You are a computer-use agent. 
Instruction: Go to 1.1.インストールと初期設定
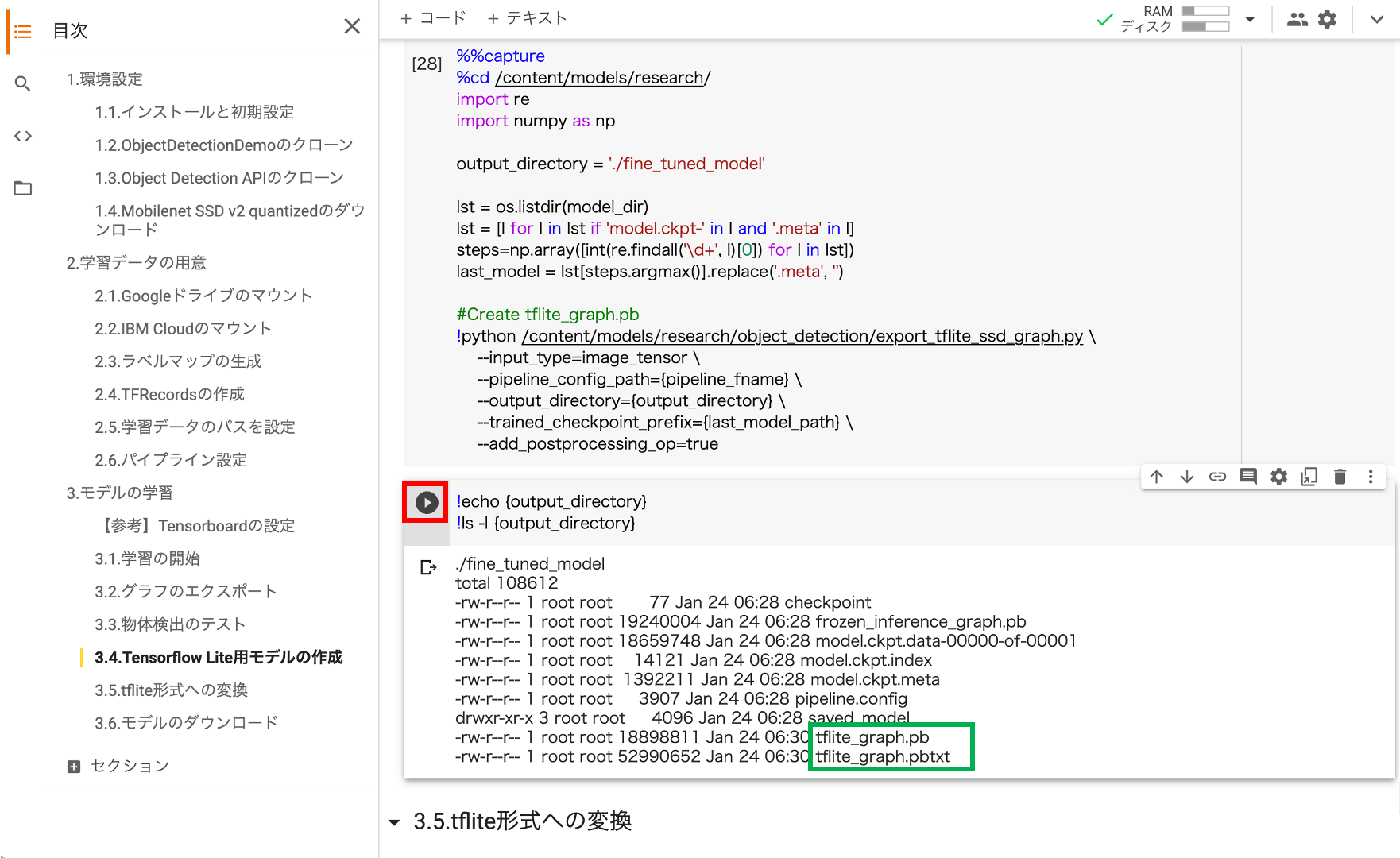click(x=195, y=112)
